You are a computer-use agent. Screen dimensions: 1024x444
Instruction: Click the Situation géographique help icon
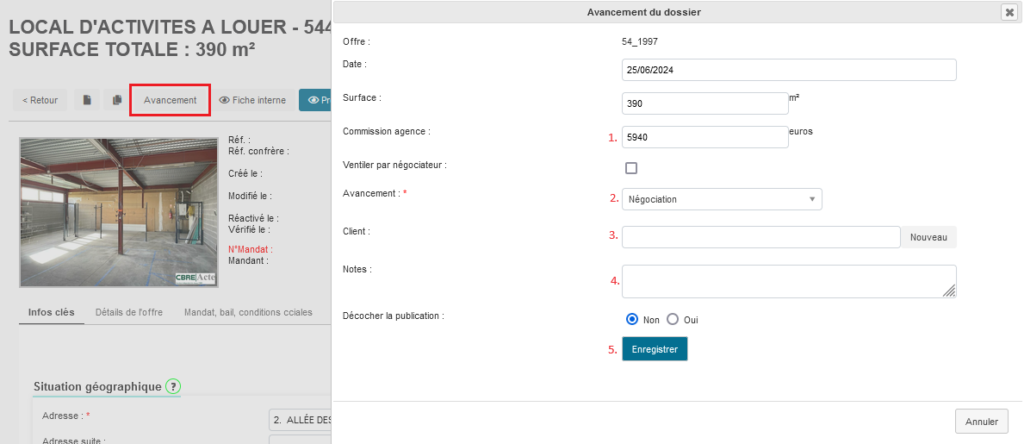[x=173, y=386]
